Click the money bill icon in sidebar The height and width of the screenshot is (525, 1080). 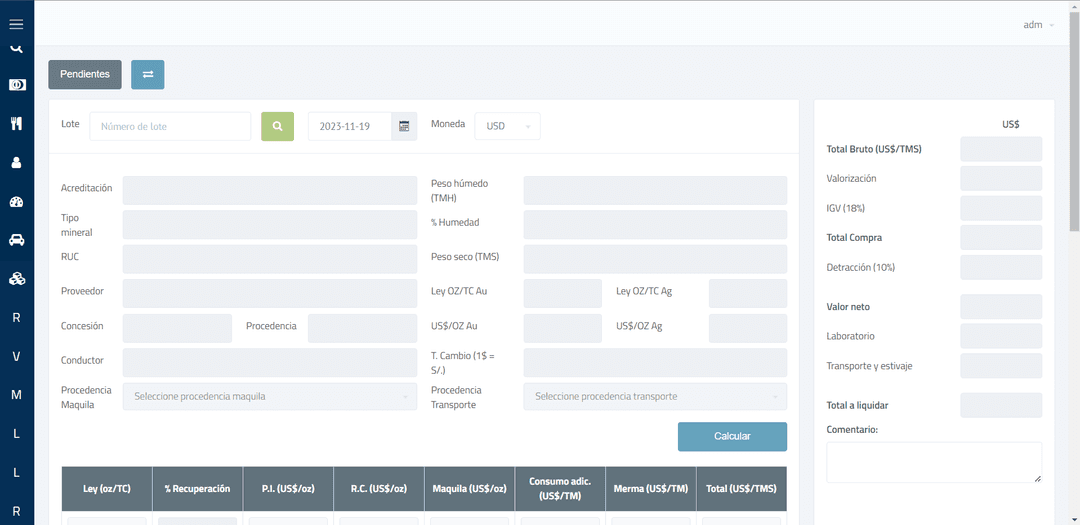pyautogui.click(x=16, y=85)
